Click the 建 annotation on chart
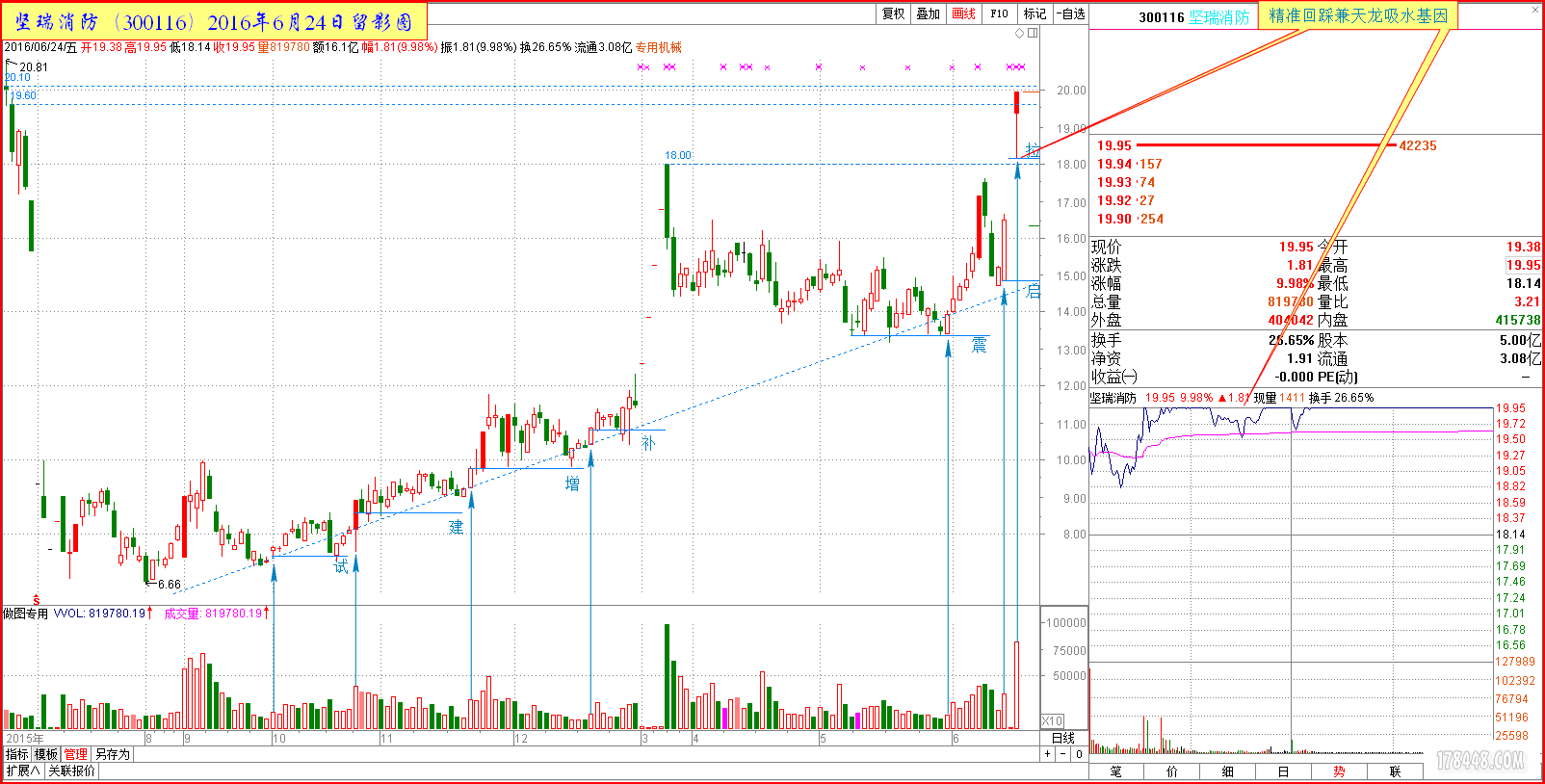Screen dimensions: 1545x784 [456, 527]
